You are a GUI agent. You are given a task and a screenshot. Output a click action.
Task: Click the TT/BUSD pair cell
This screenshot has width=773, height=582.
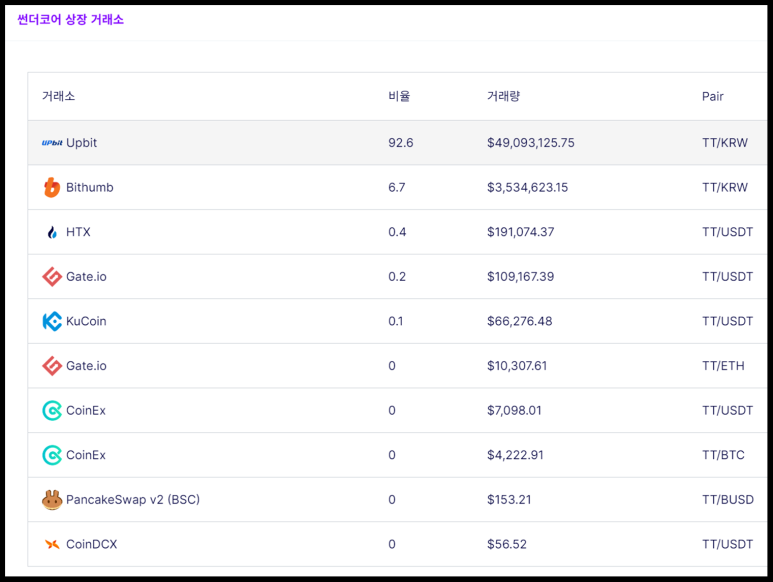(728, 500)
